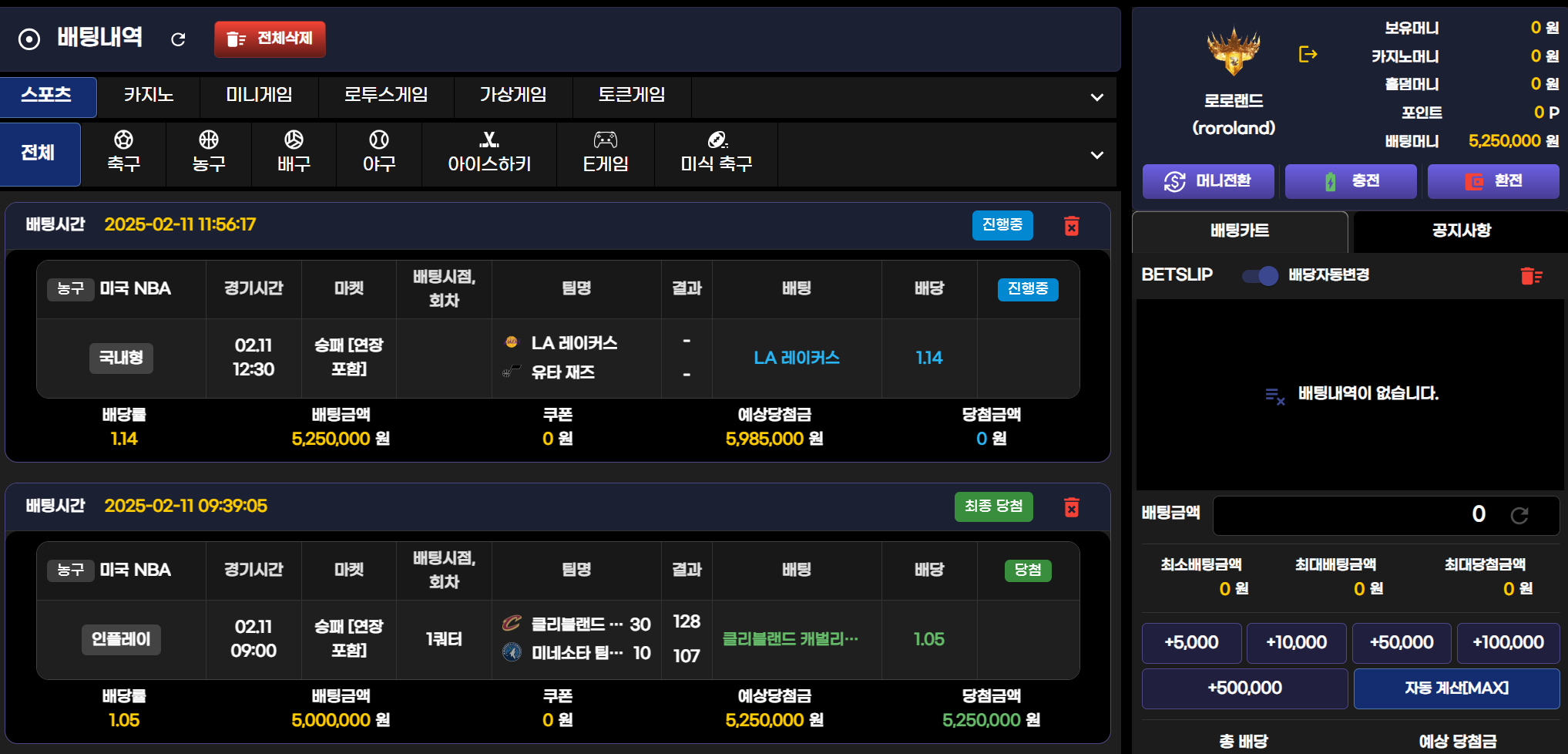Select the 축구 soccer ball filter
This screenshot has width=1568, height=754.
point(123,153)
